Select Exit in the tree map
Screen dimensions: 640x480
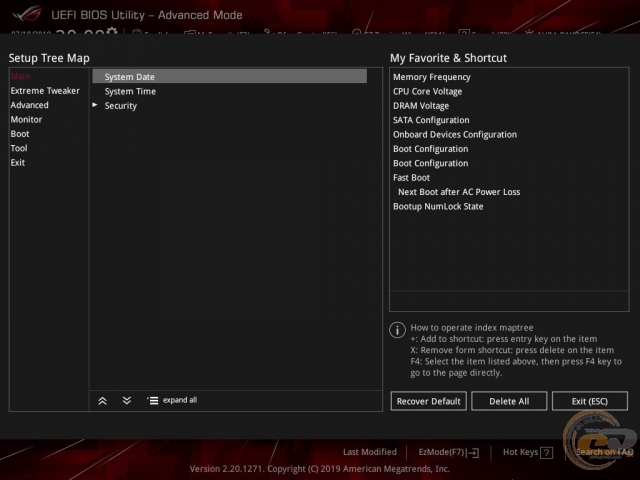pos(18,162)
